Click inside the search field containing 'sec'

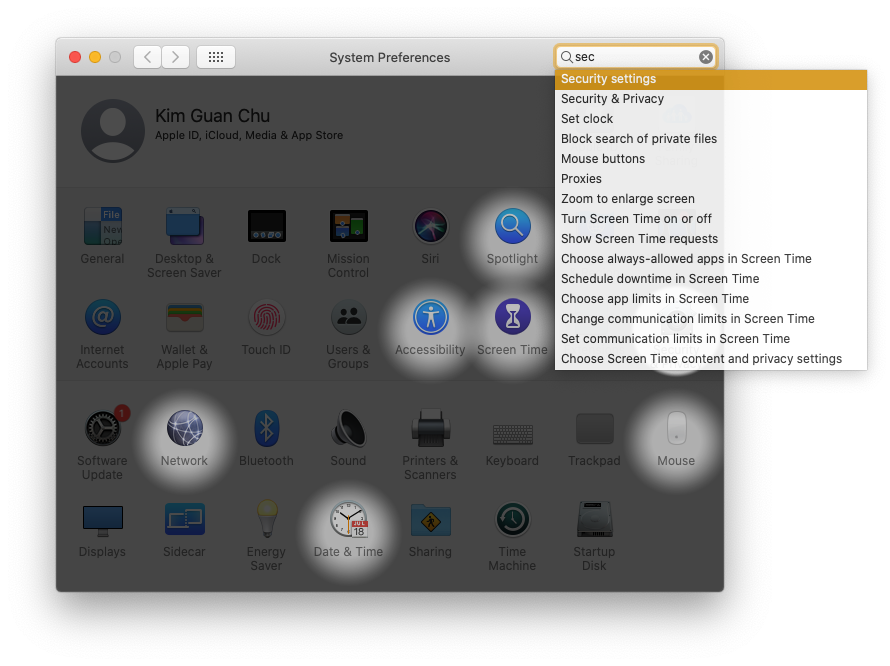(x=635, y=57)
